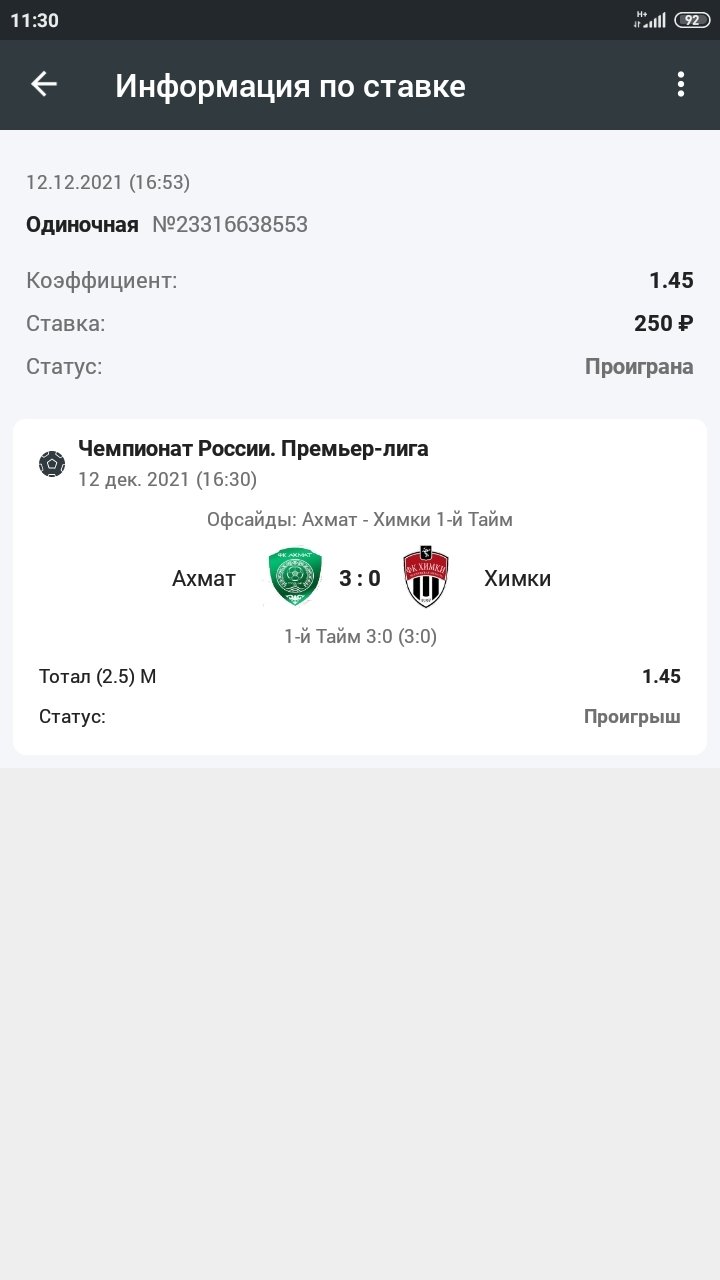Tap the Проигрыш outcome status
This screenshot has height=1280, width=720.
pyautogui.click(x=632, y=717)
